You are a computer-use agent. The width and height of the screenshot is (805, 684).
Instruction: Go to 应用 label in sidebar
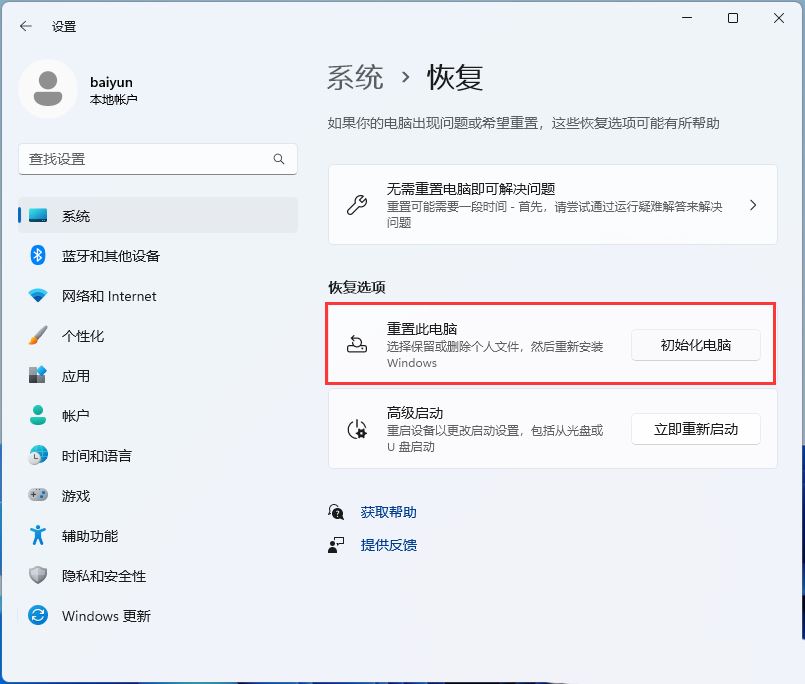[76, 376]
